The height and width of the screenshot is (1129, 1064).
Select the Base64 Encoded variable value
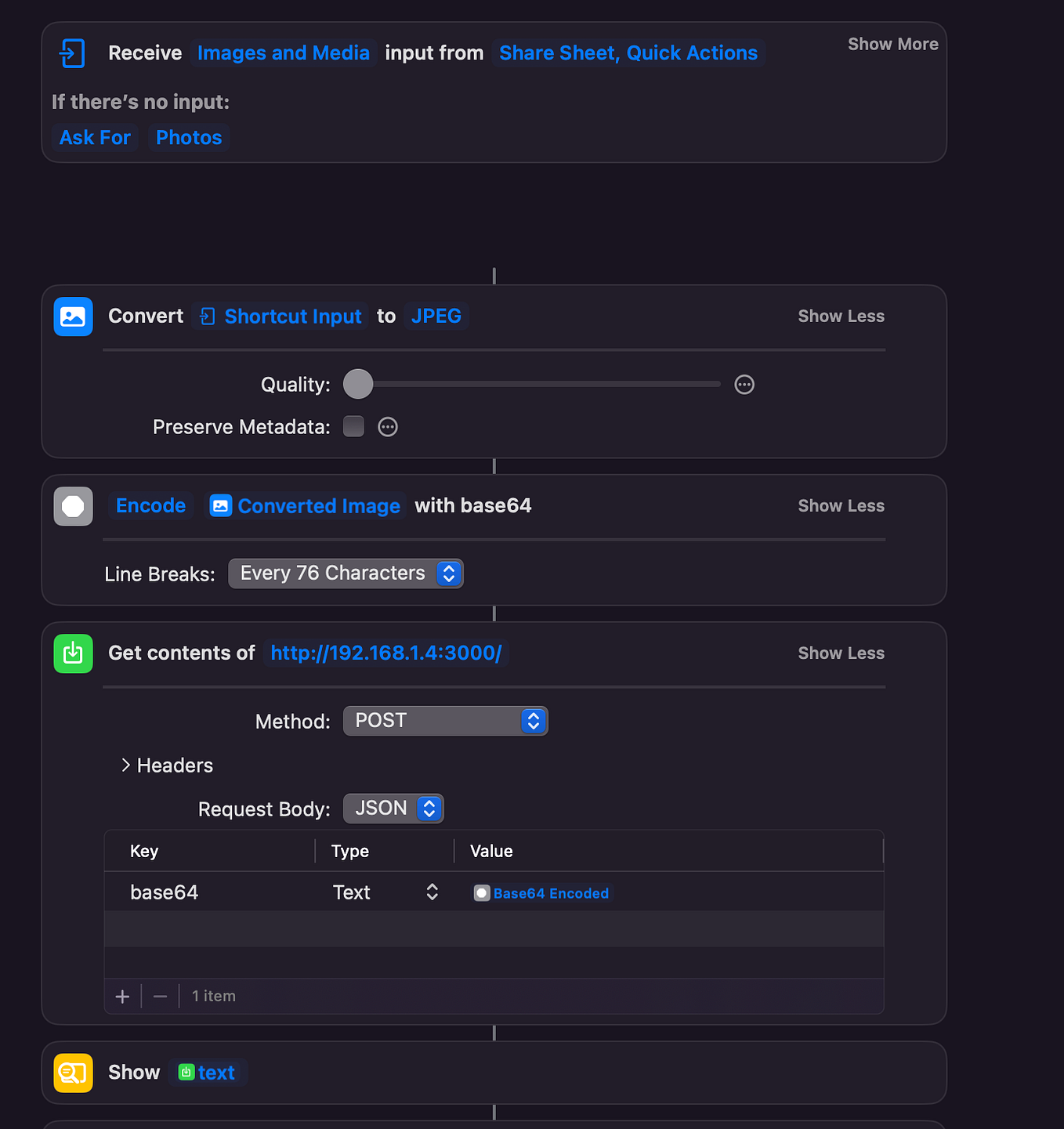[541, 893]
